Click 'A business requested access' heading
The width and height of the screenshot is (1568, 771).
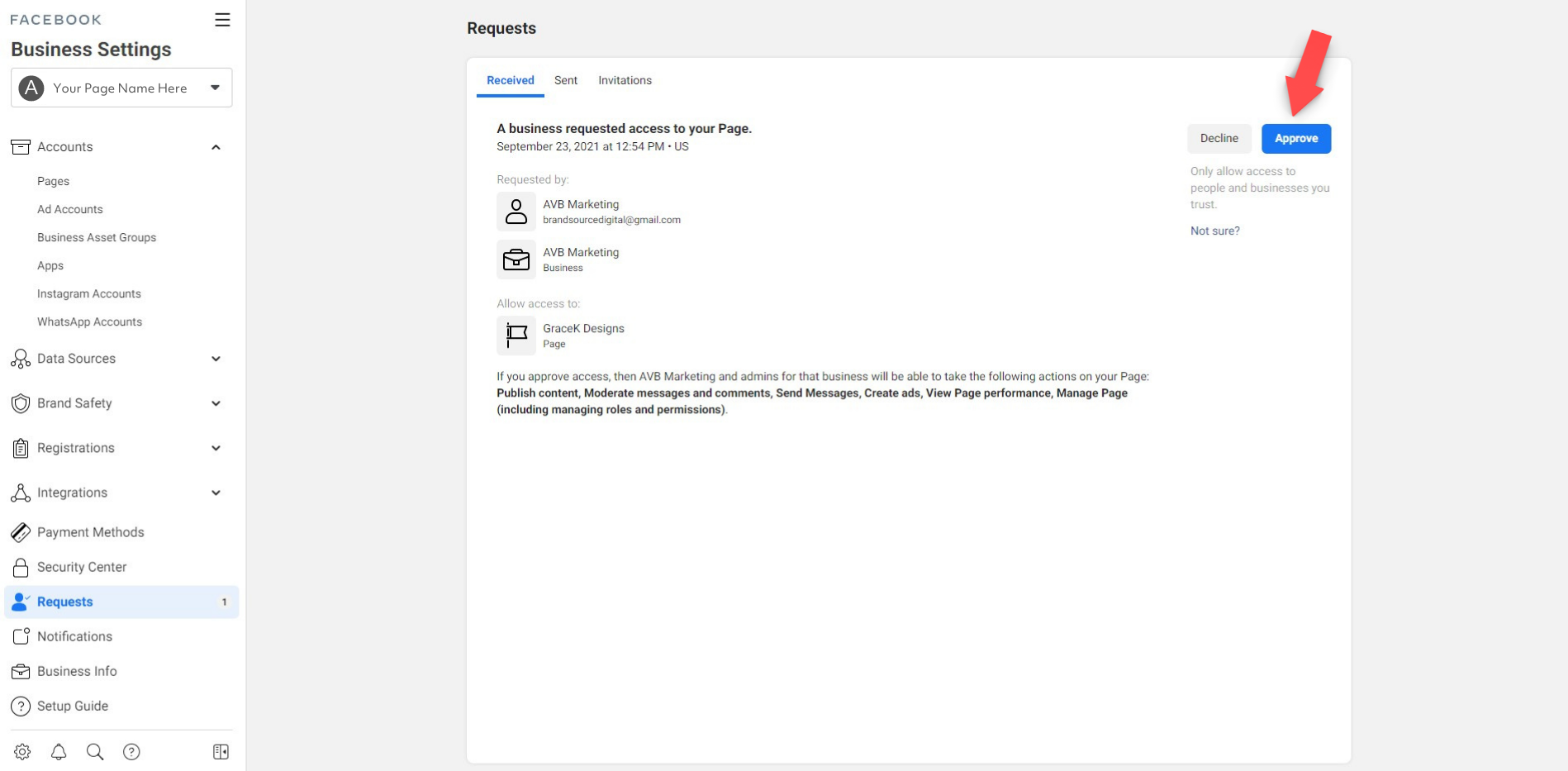point(624,128)
